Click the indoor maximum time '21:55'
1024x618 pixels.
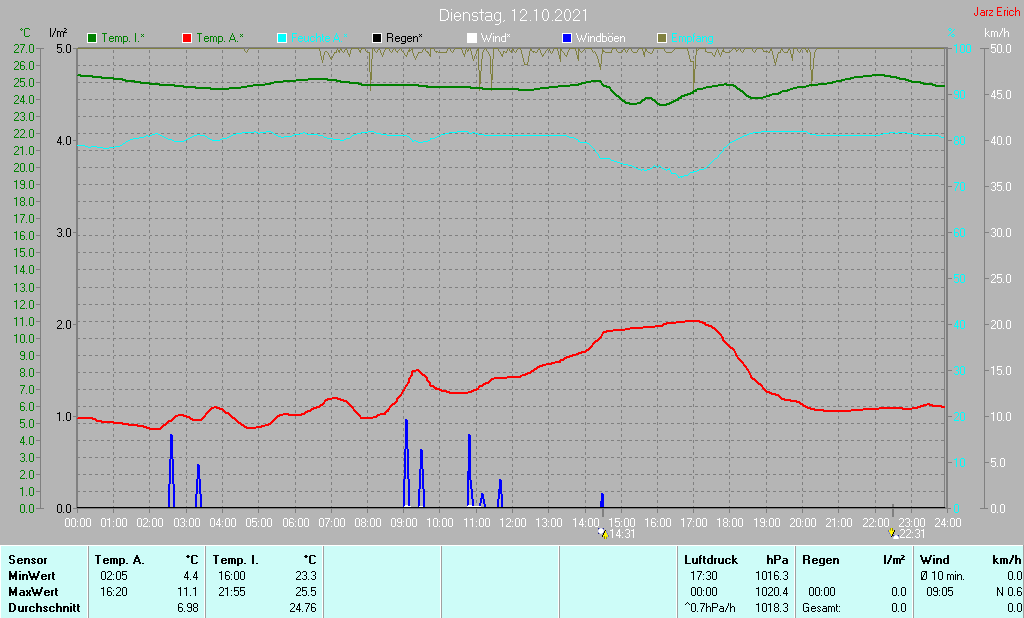click(232, 592)
